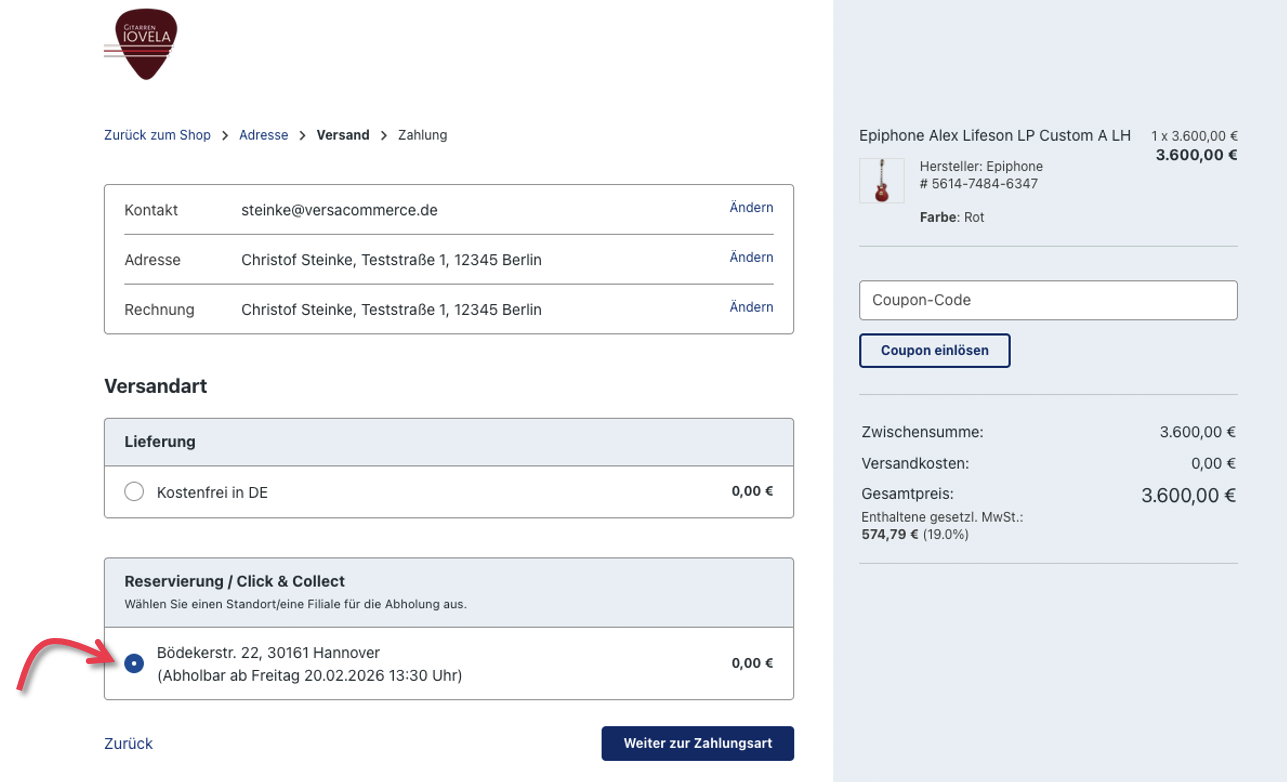
Task: Click the steinke@versacommerce.de contact email
Action: [339, 210]
